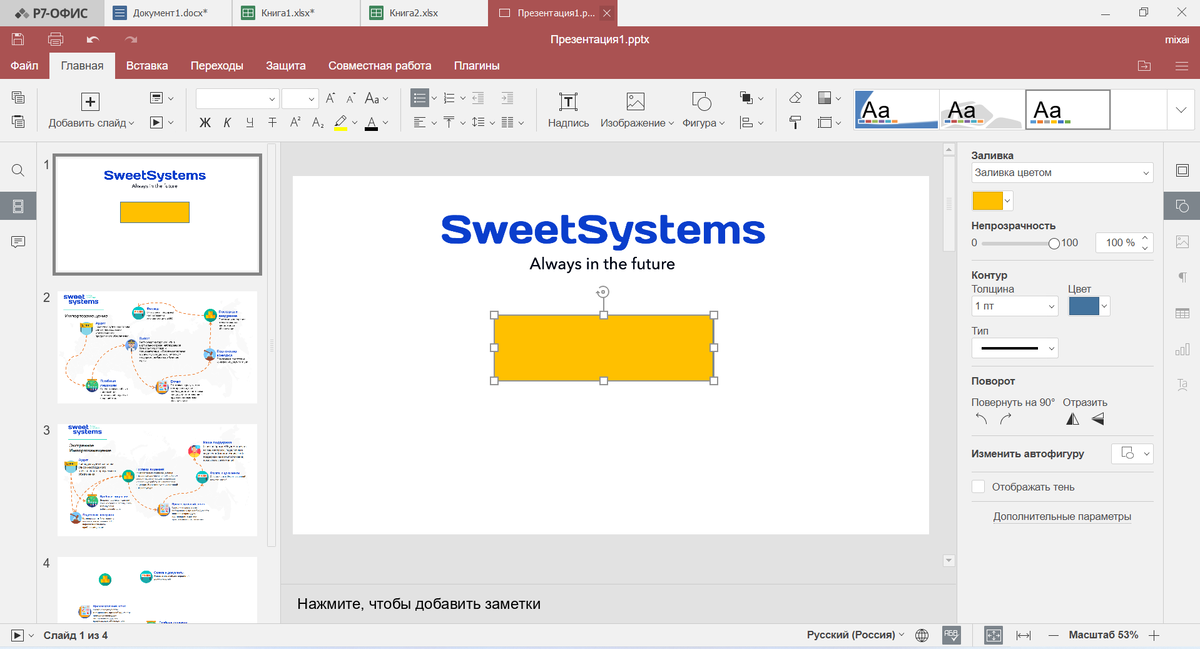Toggle fit slide to window
Screen dimensions: 1200x649
pos(993,635)
